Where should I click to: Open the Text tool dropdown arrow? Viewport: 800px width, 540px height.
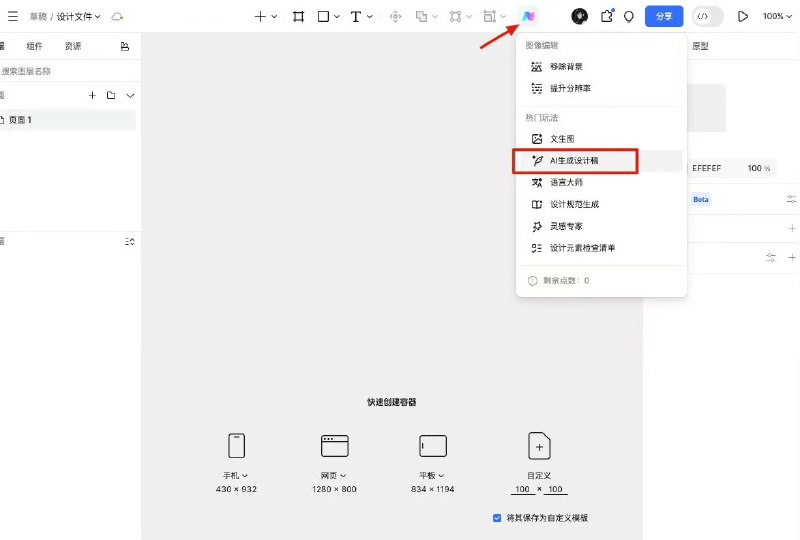click(x=370, y=16)
